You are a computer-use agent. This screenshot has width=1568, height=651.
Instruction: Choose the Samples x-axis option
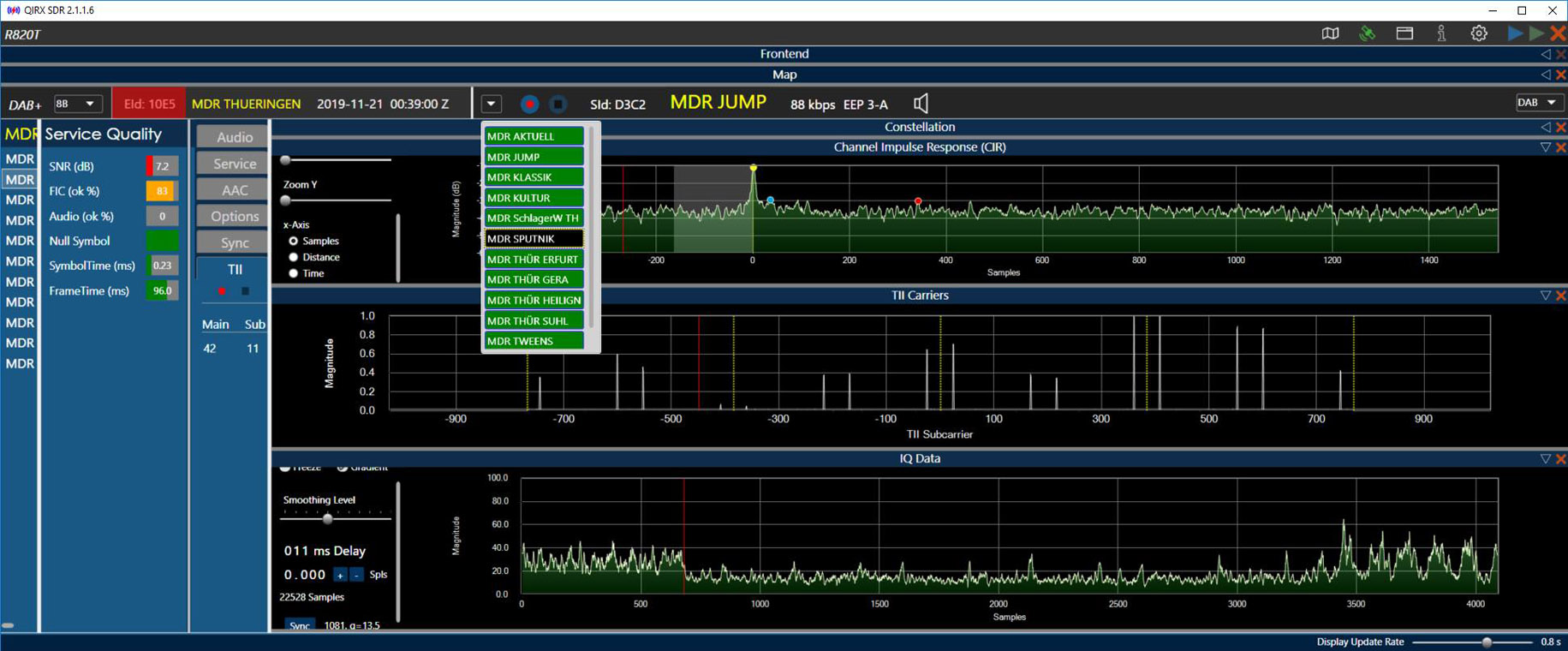pyautogui.click(x=294, y=241)
